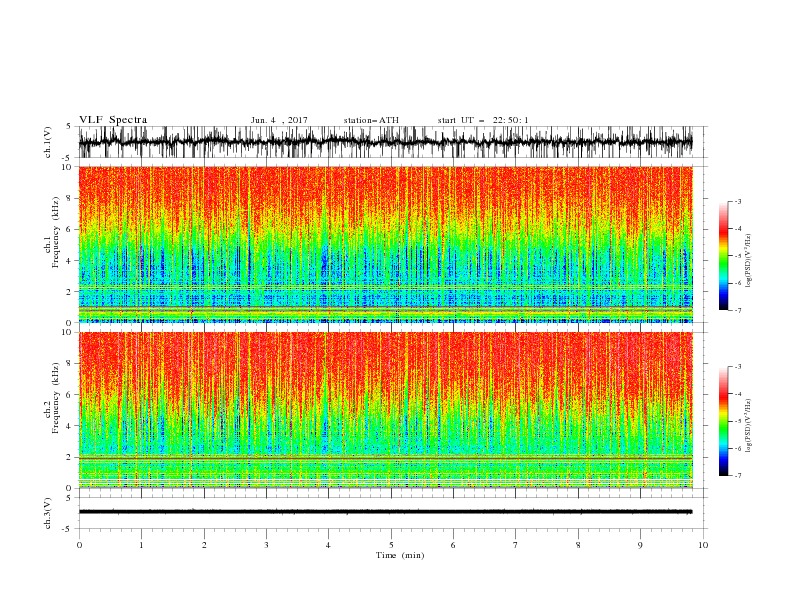Viewport: 792px width, 612px height.
Task: Click the "8" tick on the Time axis
Action: coord(578,545)
